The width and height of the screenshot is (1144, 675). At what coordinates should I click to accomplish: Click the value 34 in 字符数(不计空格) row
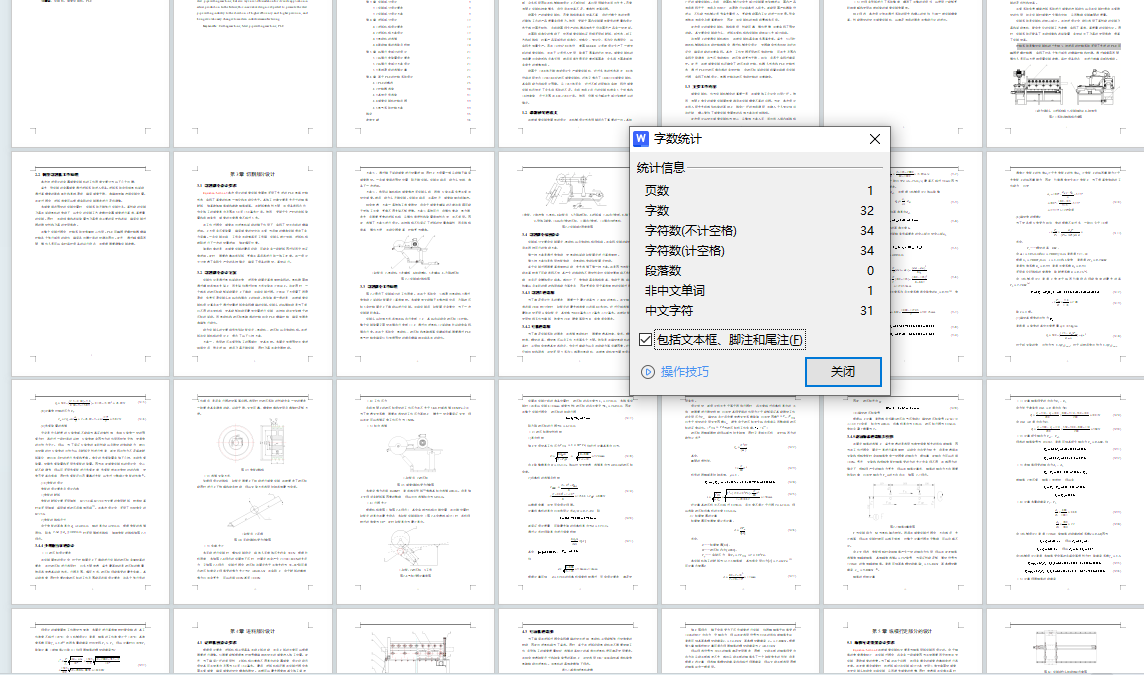[x=867, y=231]
